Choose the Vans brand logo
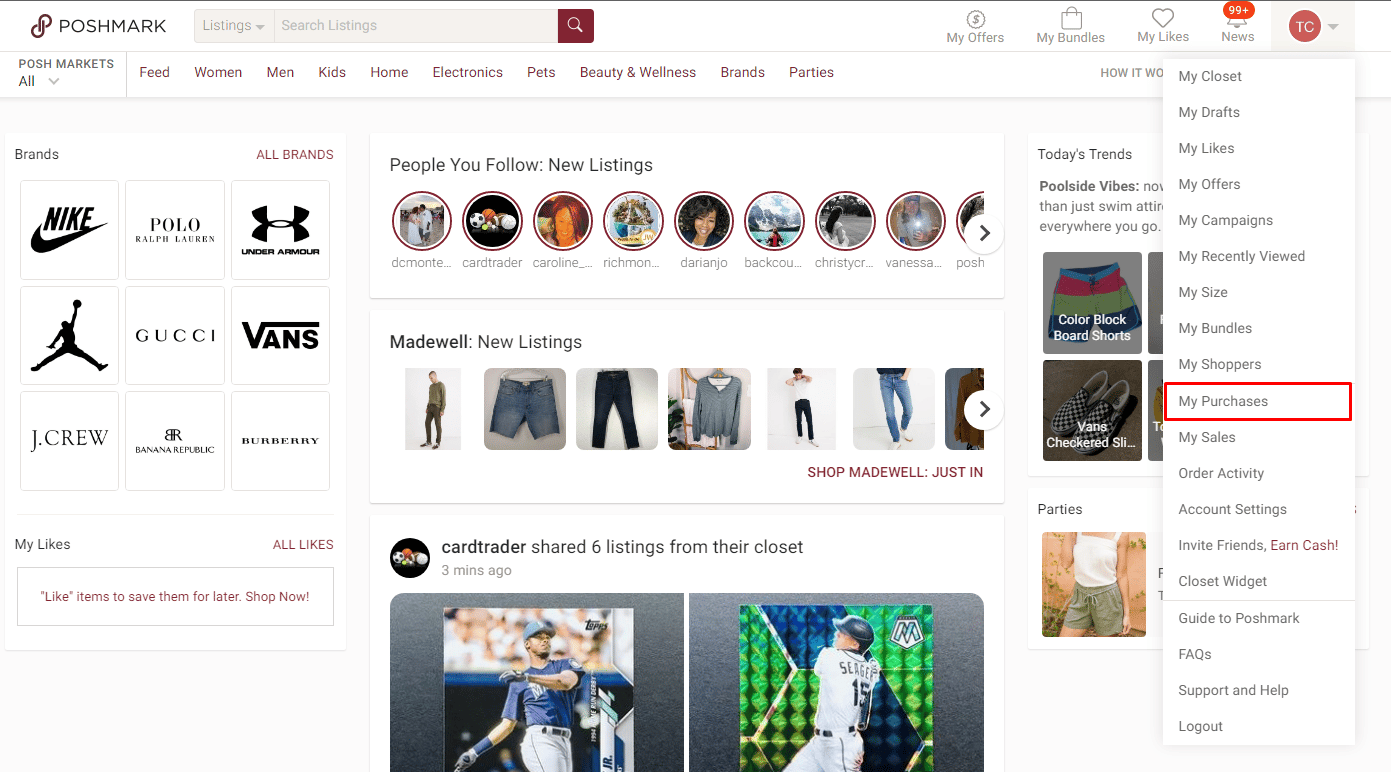This screenshot has height=772, width=1391. pyautogui.click(x=280, y=335)
